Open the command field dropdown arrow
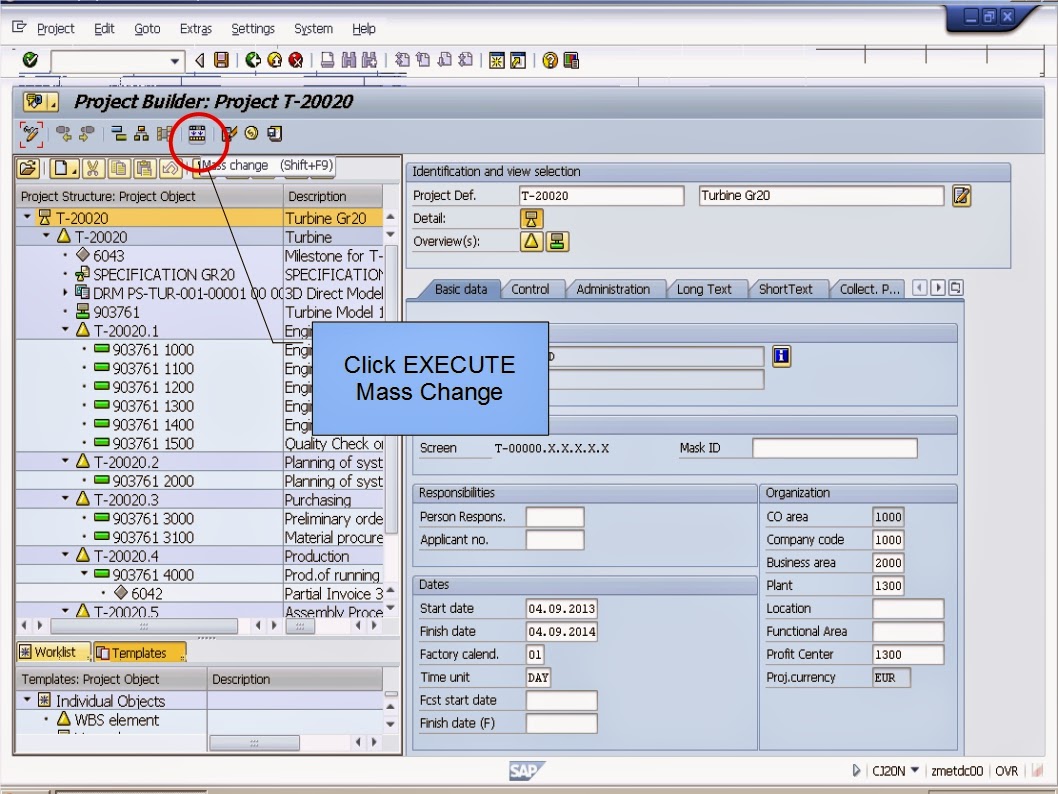 pos(175,60)
